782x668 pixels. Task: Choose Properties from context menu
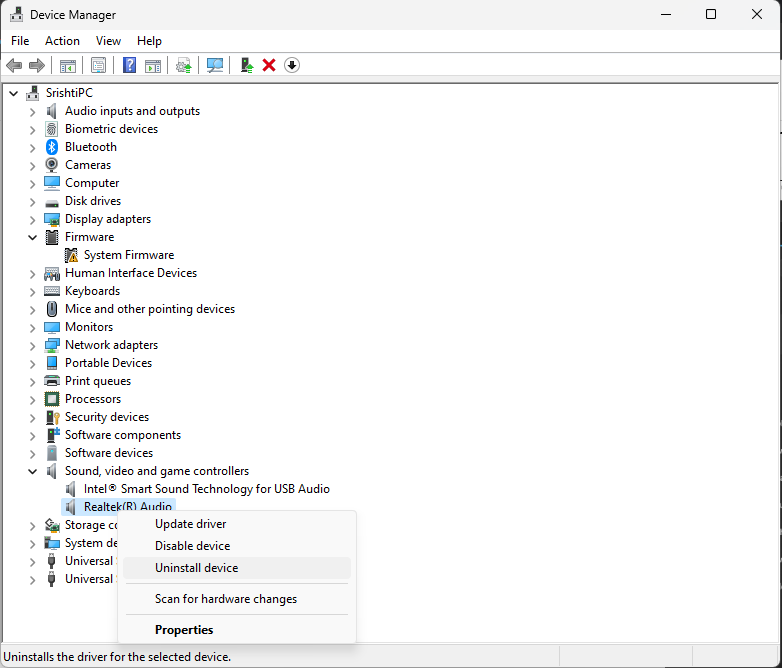tap(237, 630)
